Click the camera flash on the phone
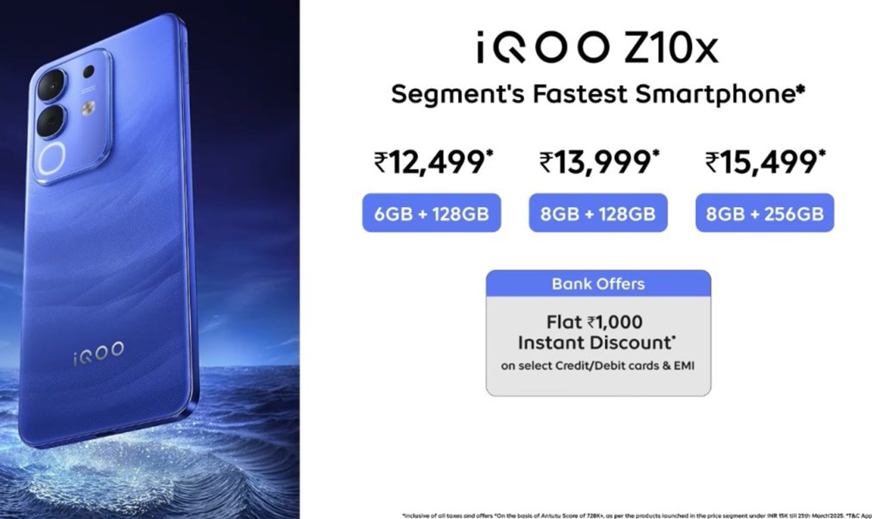 (x=88, y=108)
